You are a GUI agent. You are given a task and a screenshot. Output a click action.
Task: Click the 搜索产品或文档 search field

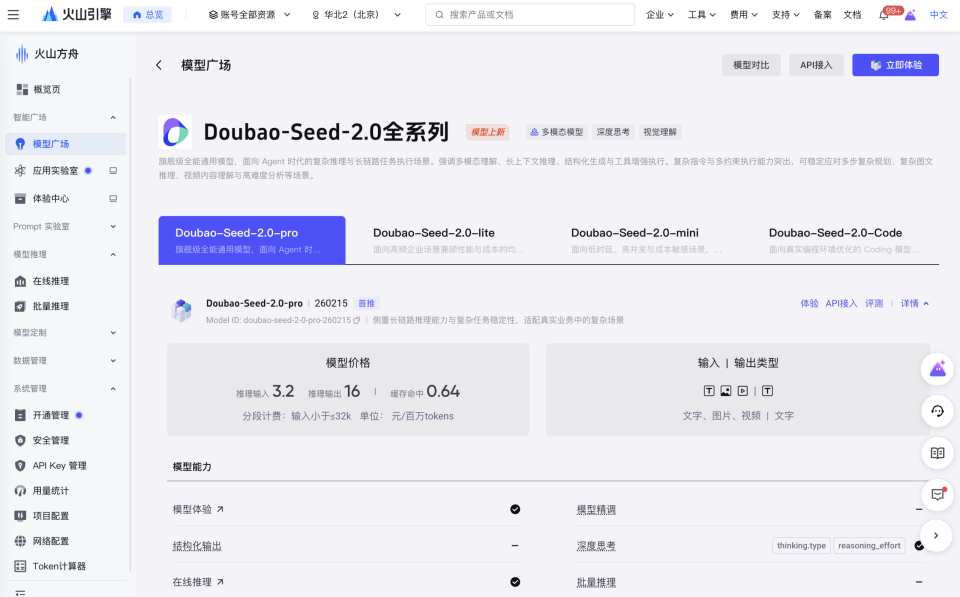(x=530, y=14)
